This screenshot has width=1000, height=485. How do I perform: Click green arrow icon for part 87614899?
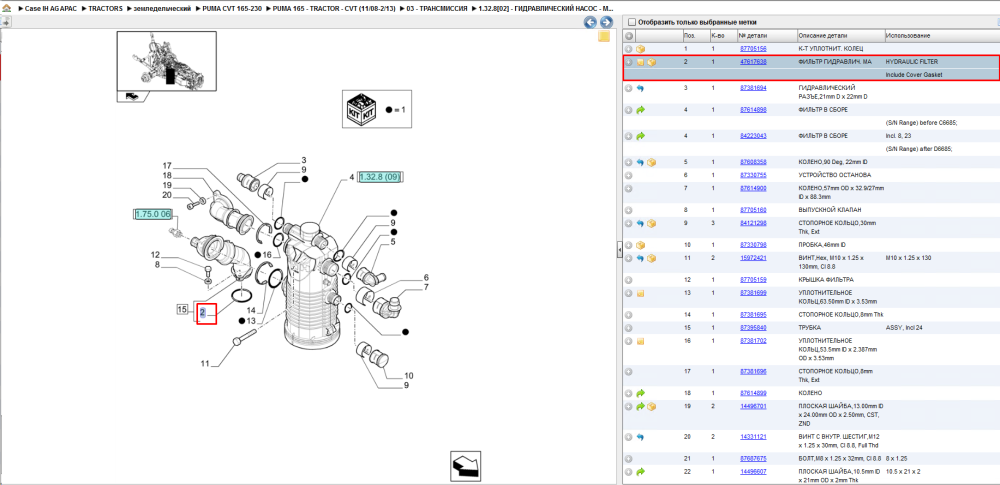tap(640, 393)
